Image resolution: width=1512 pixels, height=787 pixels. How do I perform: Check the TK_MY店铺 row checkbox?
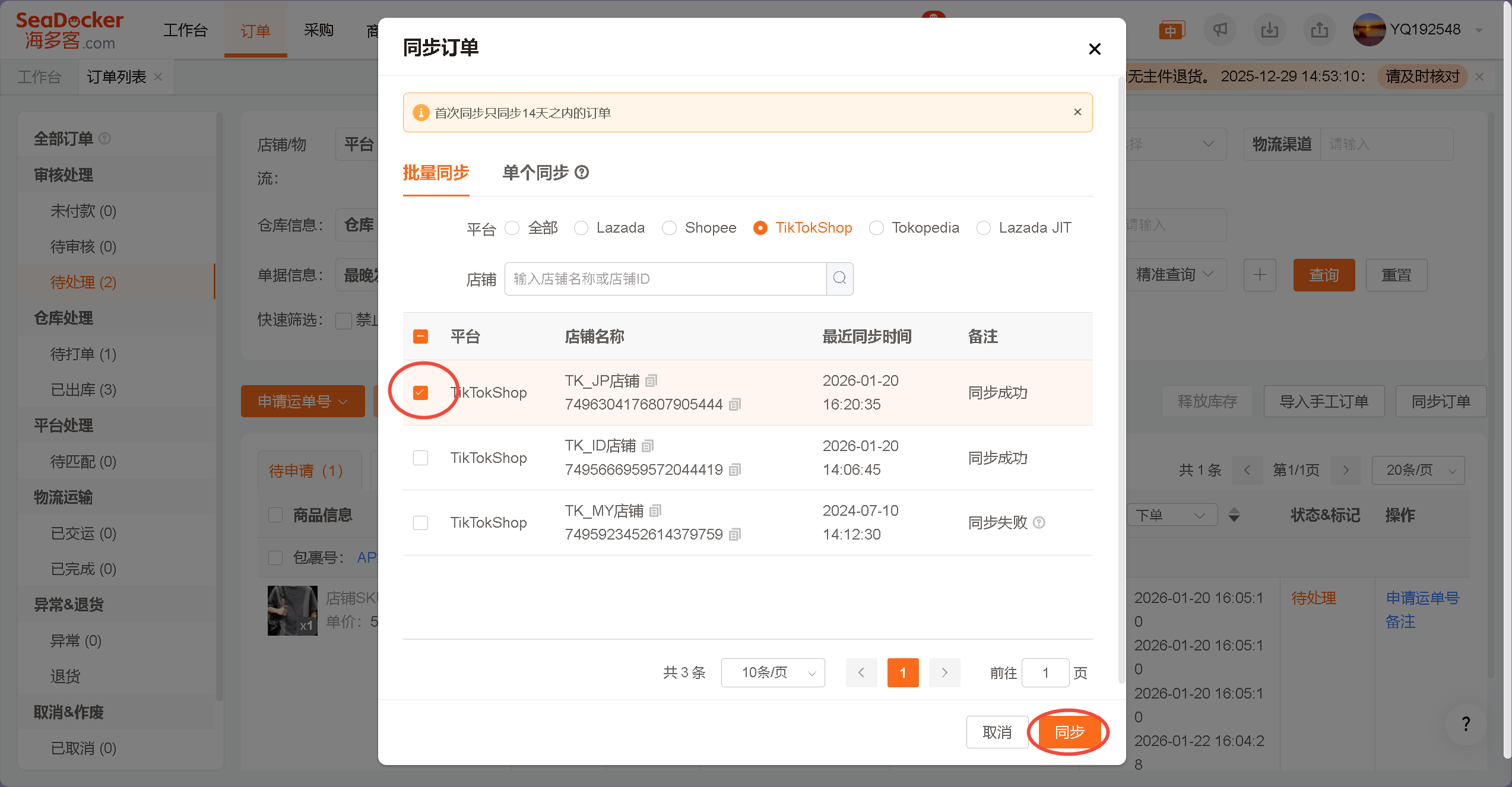point(420,522)
